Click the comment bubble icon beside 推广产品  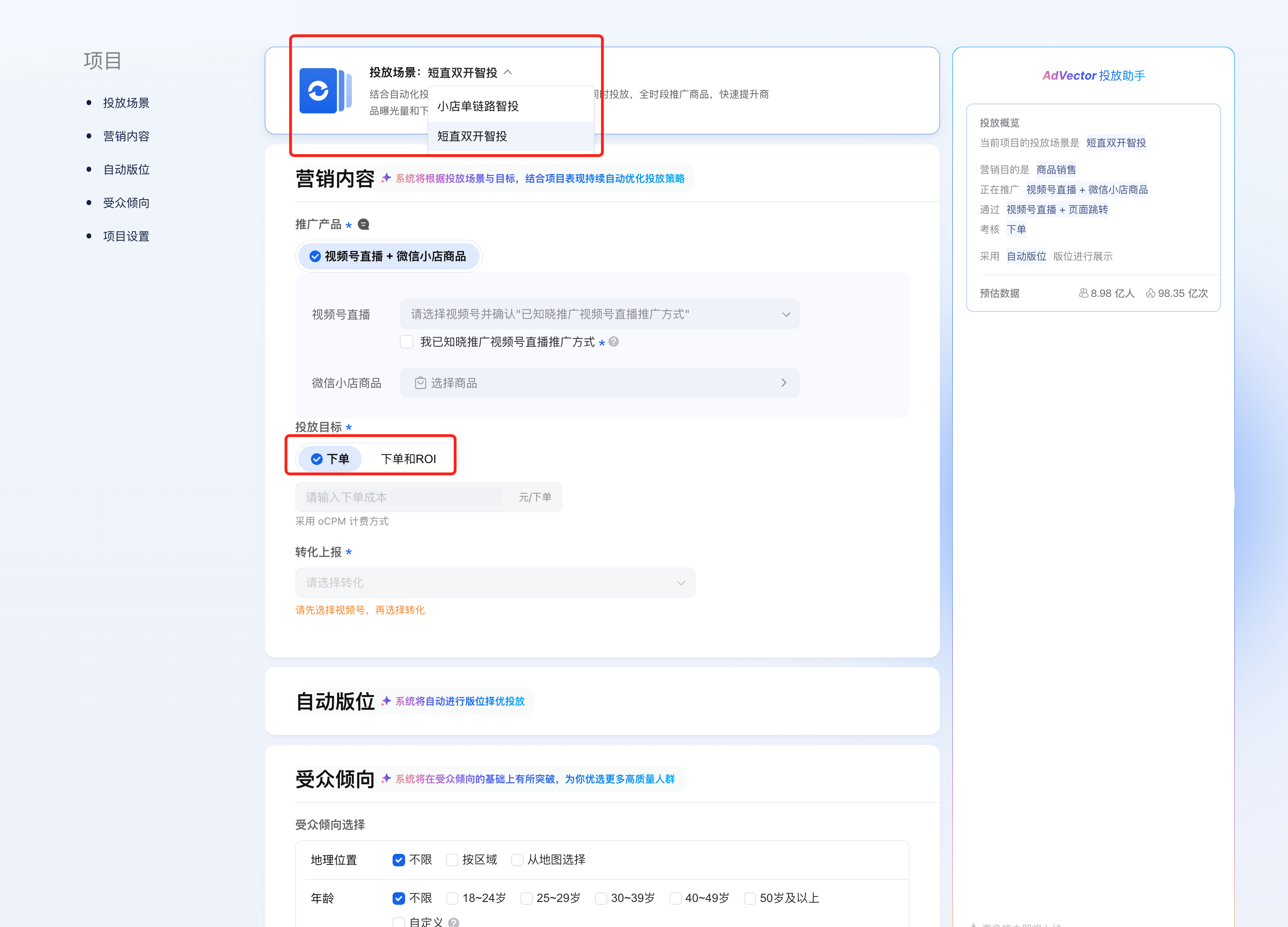pos(364,225)
